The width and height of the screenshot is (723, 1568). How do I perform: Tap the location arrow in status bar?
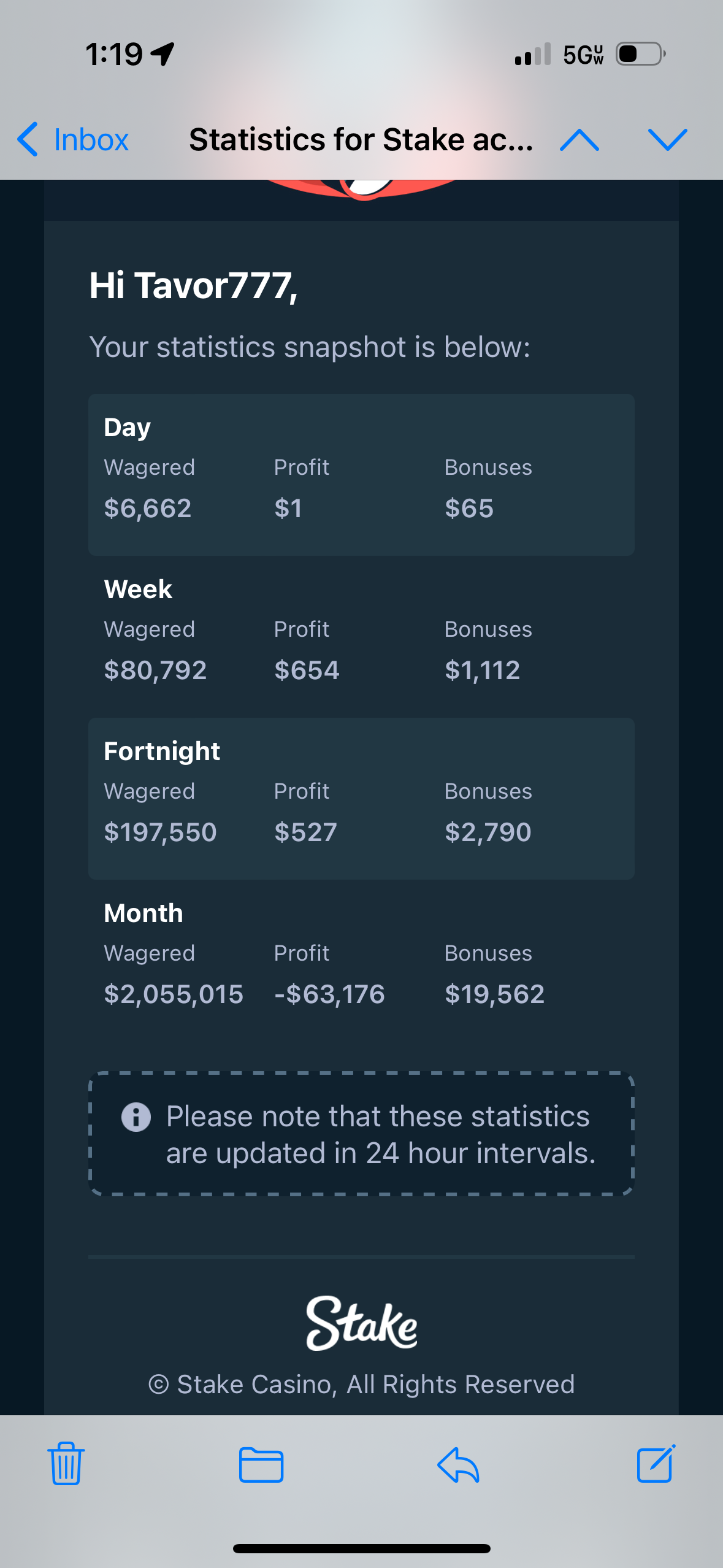click(163, 54)
